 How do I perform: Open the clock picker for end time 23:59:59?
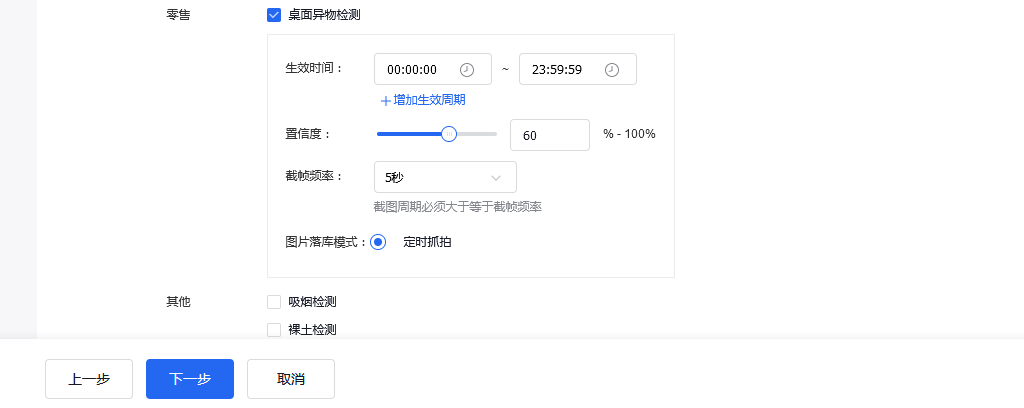pos(611,69)
